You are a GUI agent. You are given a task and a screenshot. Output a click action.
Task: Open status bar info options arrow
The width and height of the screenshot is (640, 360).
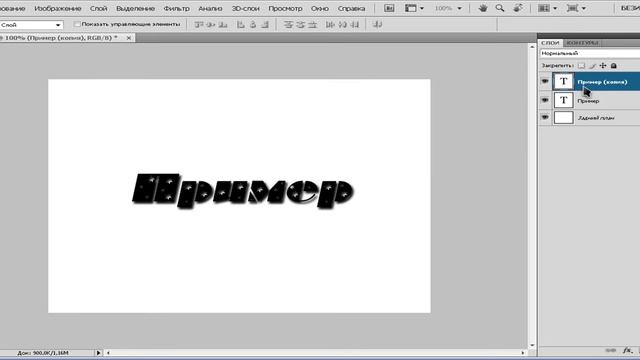(98, 353)
